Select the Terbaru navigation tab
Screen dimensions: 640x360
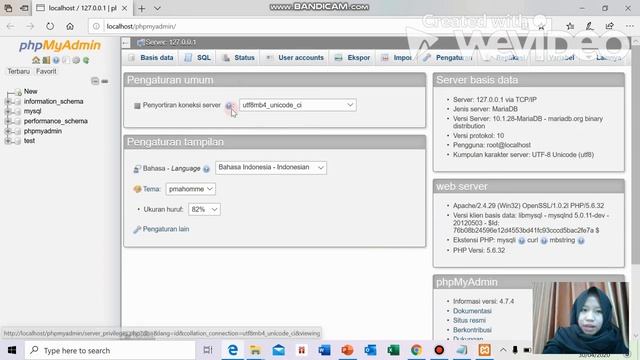(18, 71)
